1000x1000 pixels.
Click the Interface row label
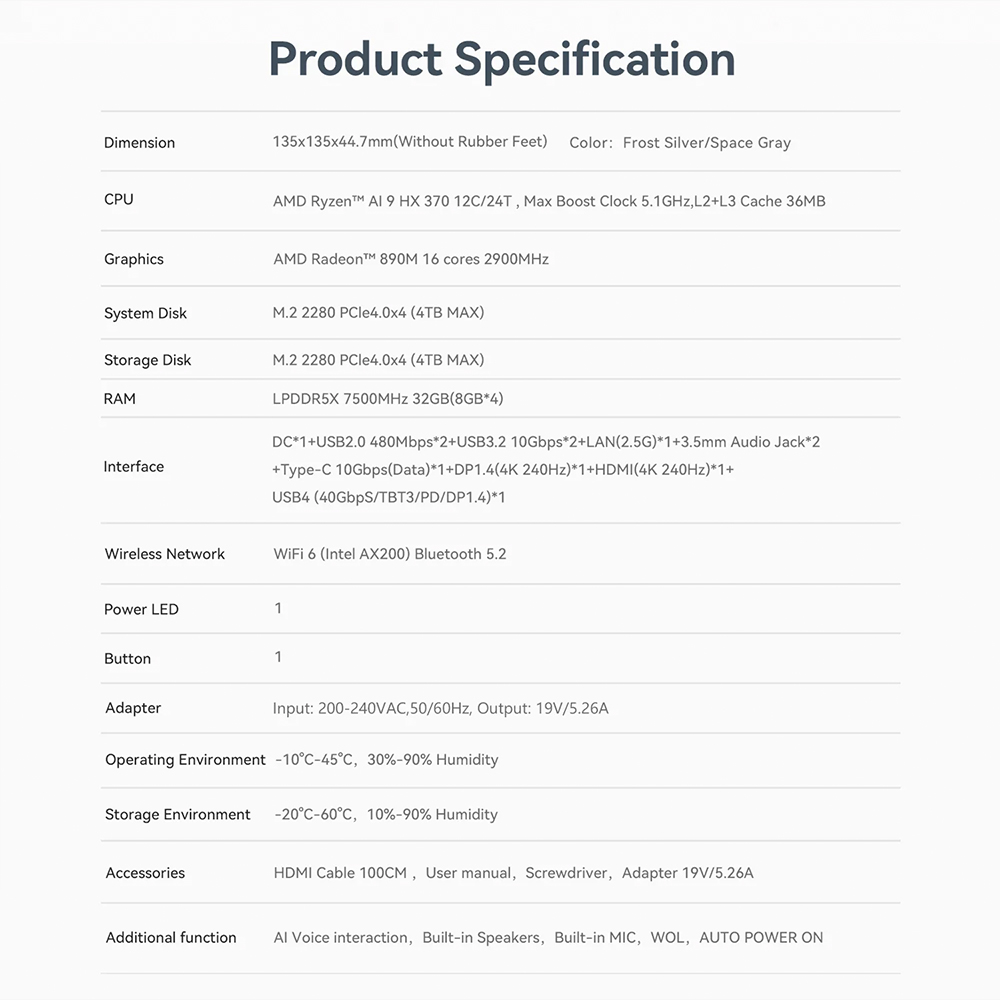pyautogui.click(x=133, y=467)
